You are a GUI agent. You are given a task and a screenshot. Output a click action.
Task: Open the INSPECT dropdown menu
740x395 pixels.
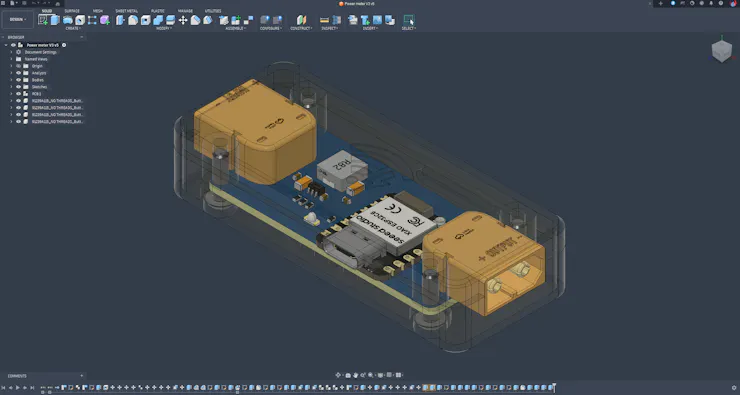coord(330,28)
